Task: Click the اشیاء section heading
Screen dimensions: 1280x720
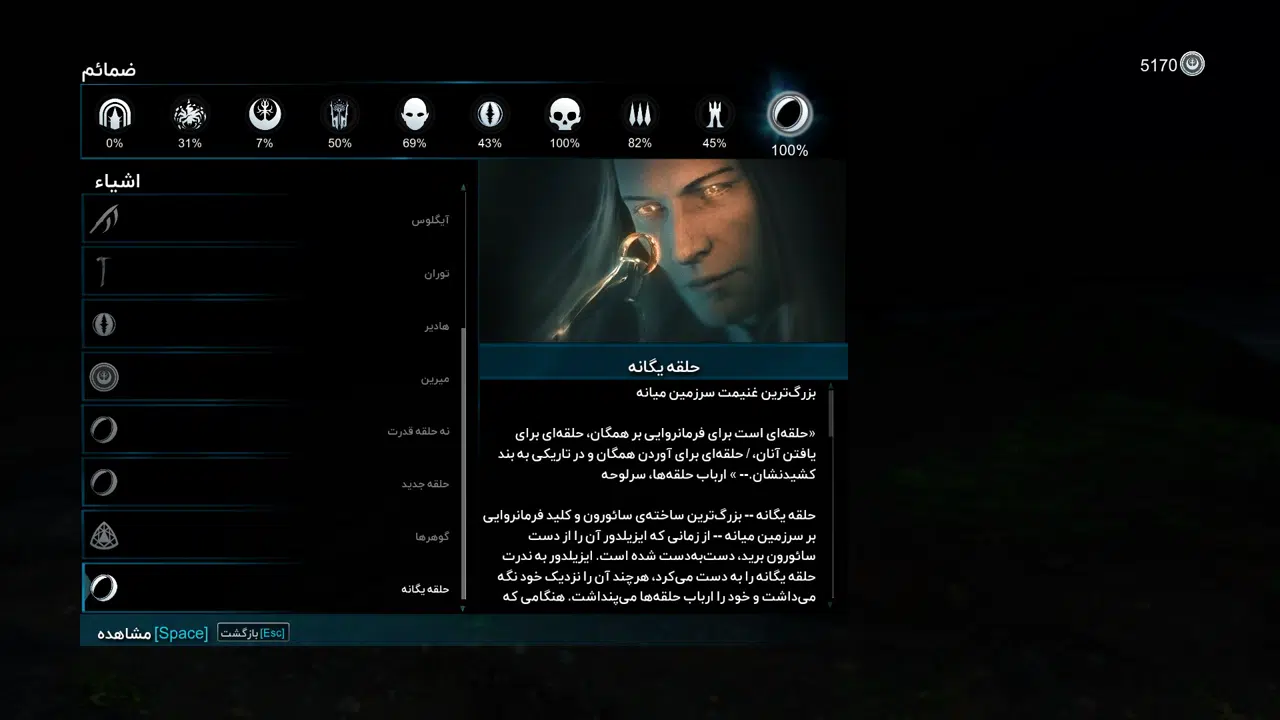Action: [x=118, y=181]
